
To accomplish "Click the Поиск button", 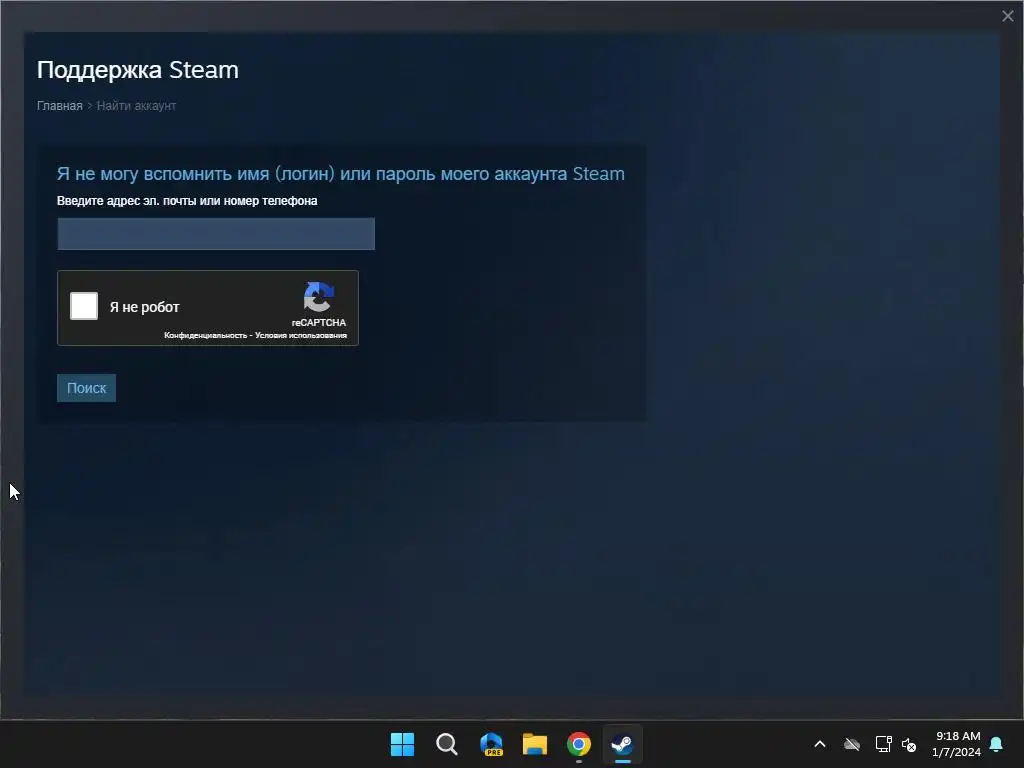I will coord(86,388).
